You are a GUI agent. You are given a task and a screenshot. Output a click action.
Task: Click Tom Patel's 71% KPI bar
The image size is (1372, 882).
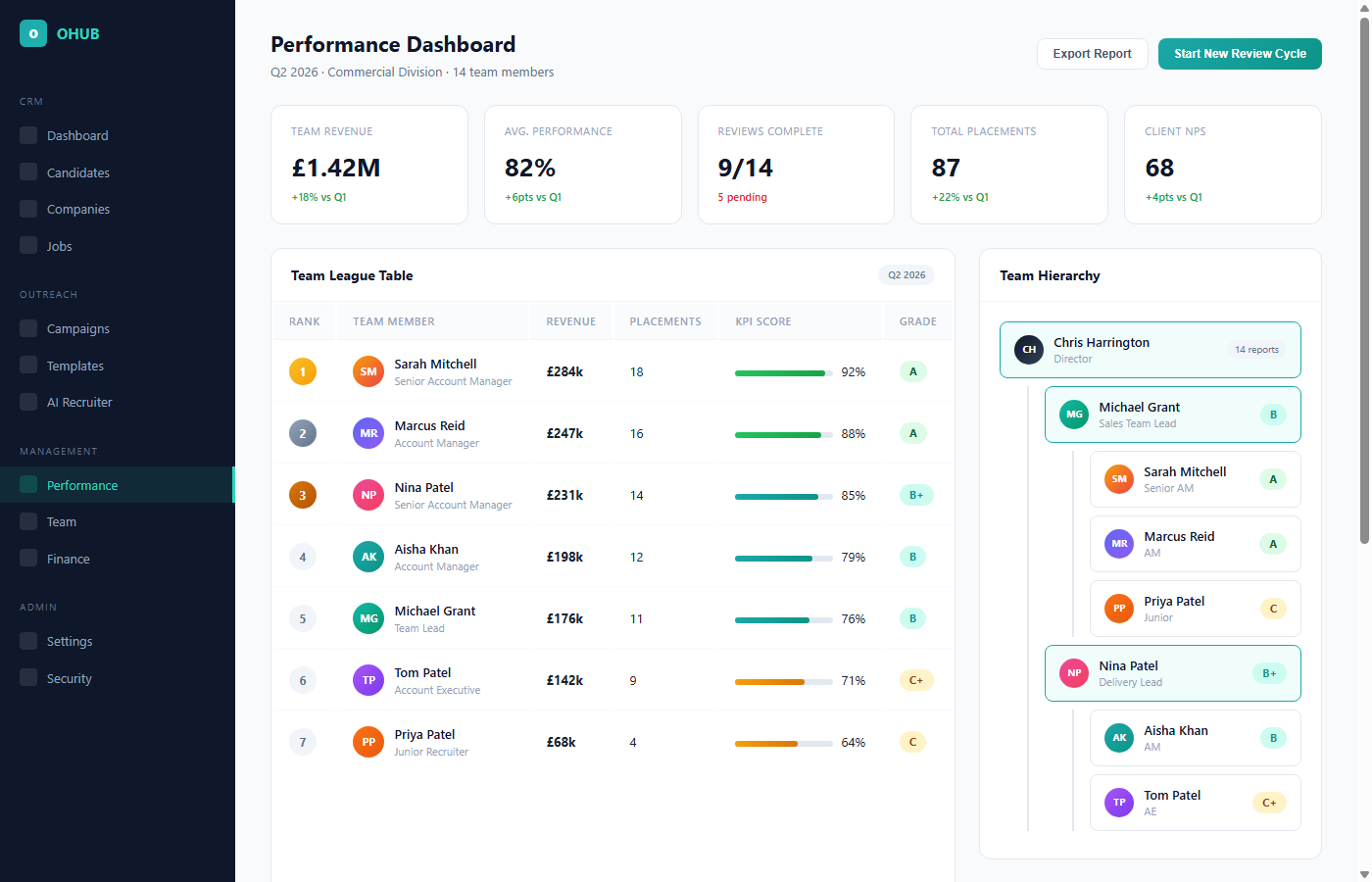(x=784, y=681)
